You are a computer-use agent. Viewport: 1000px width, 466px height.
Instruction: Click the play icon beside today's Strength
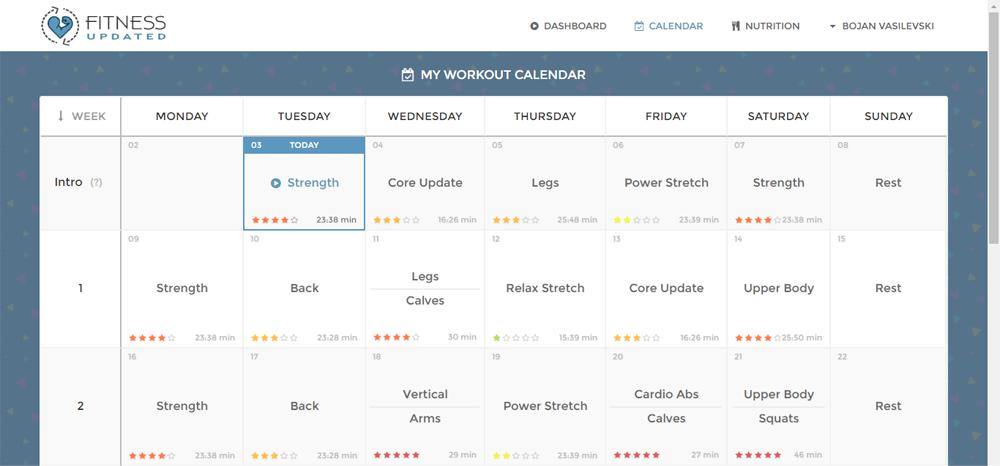click(x=276, y=183)
